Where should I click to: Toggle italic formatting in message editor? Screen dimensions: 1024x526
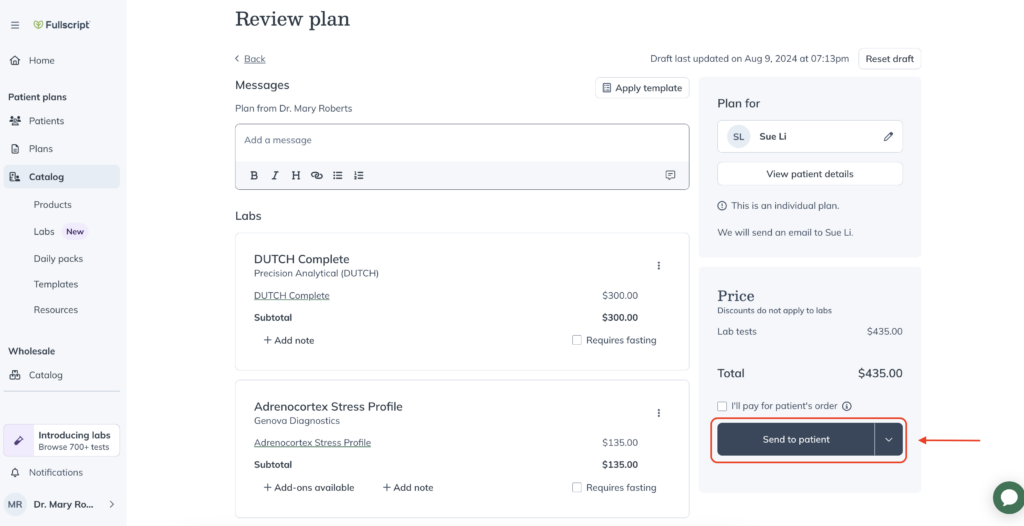point(275,175)
